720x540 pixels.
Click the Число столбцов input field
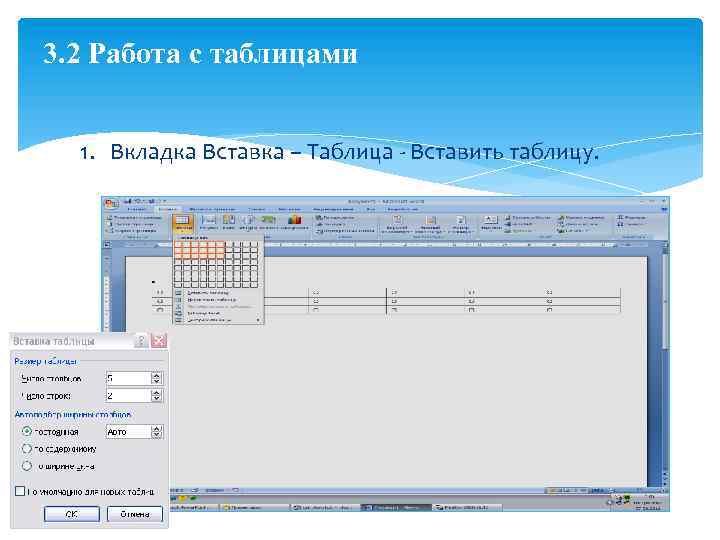[x=129, y=378]
